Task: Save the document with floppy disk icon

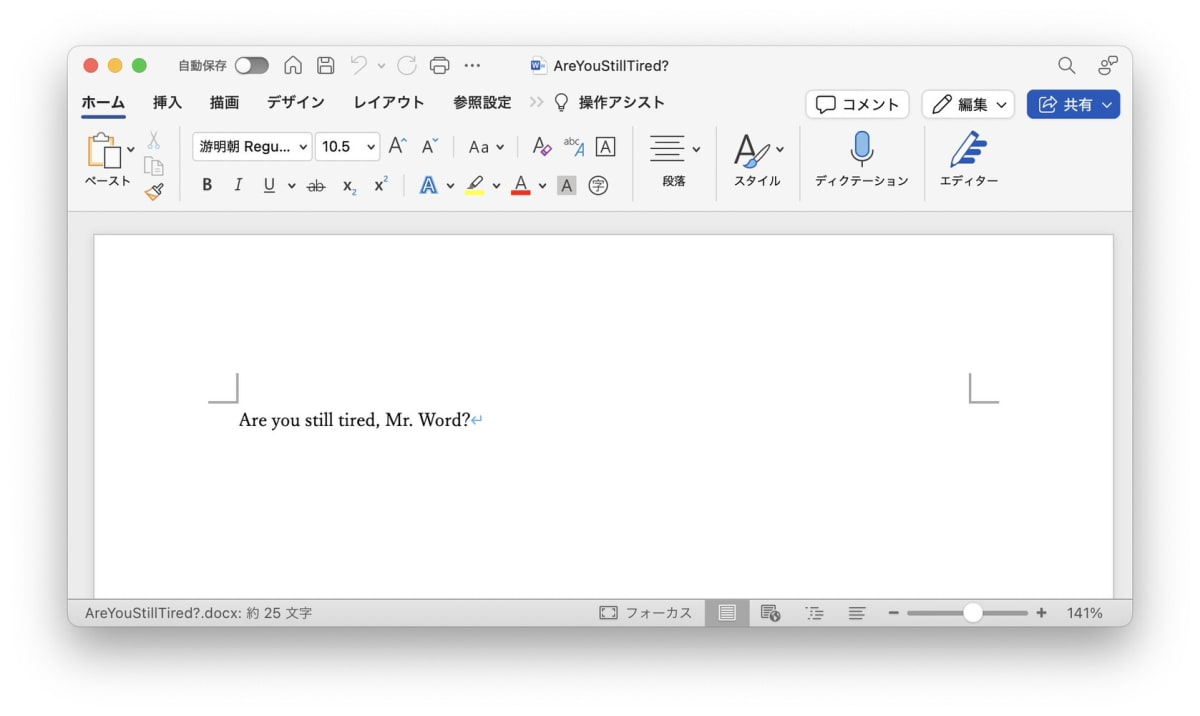Action: (x=325, y=65)
